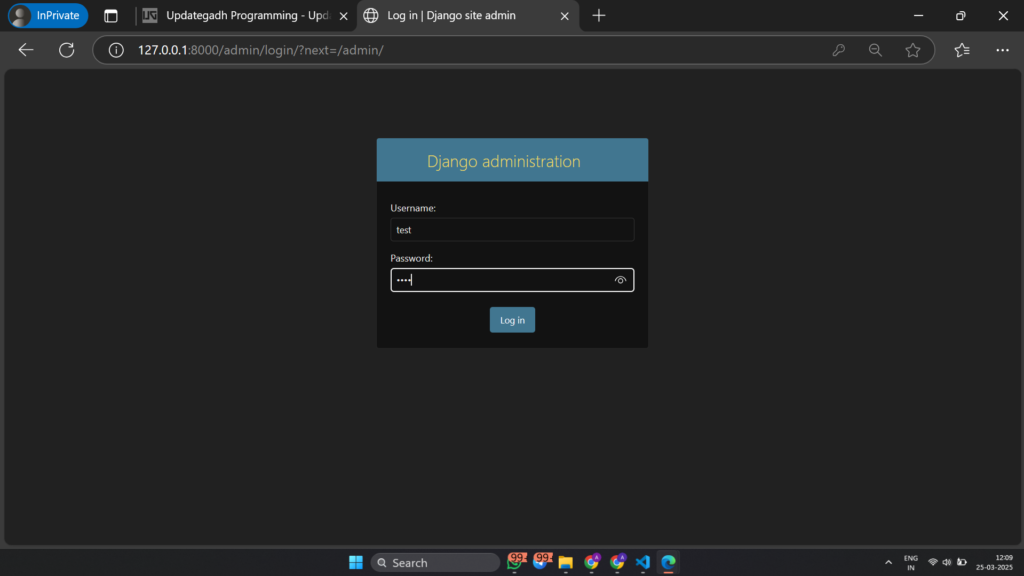Open Visual Studio Code from taskbar

coord(643,562)
